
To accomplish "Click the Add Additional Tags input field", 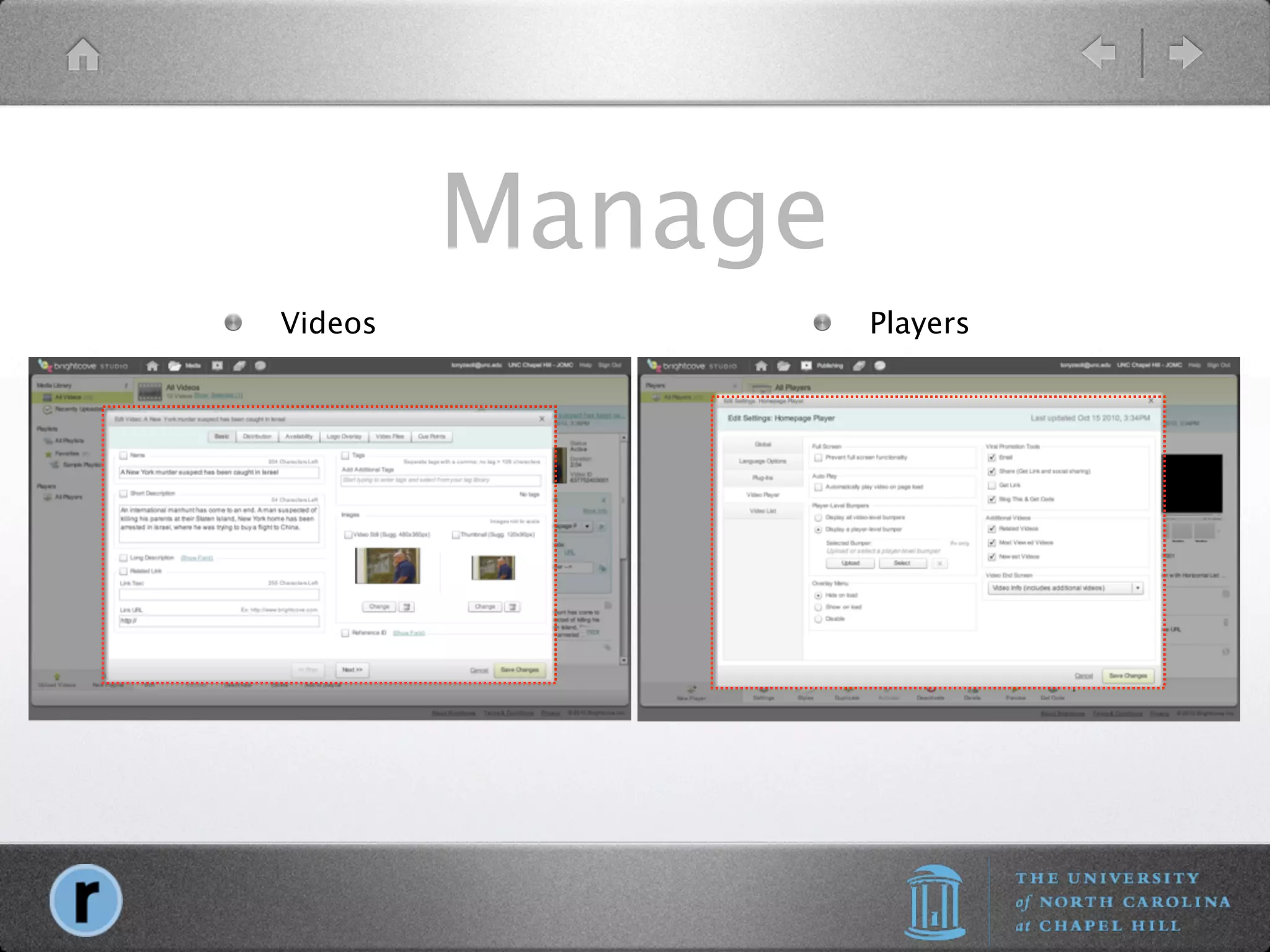I will tap(441, 480).
